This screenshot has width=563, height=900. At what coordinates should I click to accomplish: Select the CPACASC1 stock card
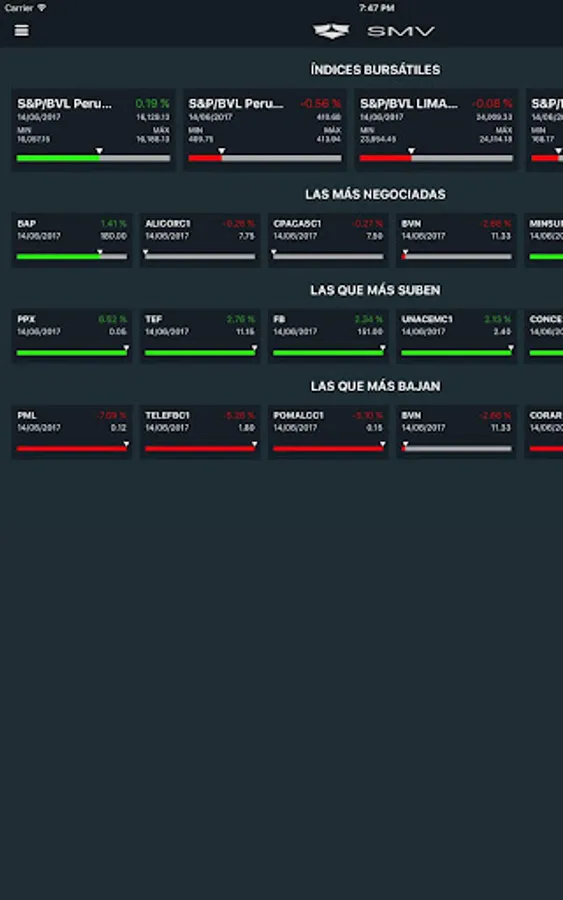(x=328, y=240)
